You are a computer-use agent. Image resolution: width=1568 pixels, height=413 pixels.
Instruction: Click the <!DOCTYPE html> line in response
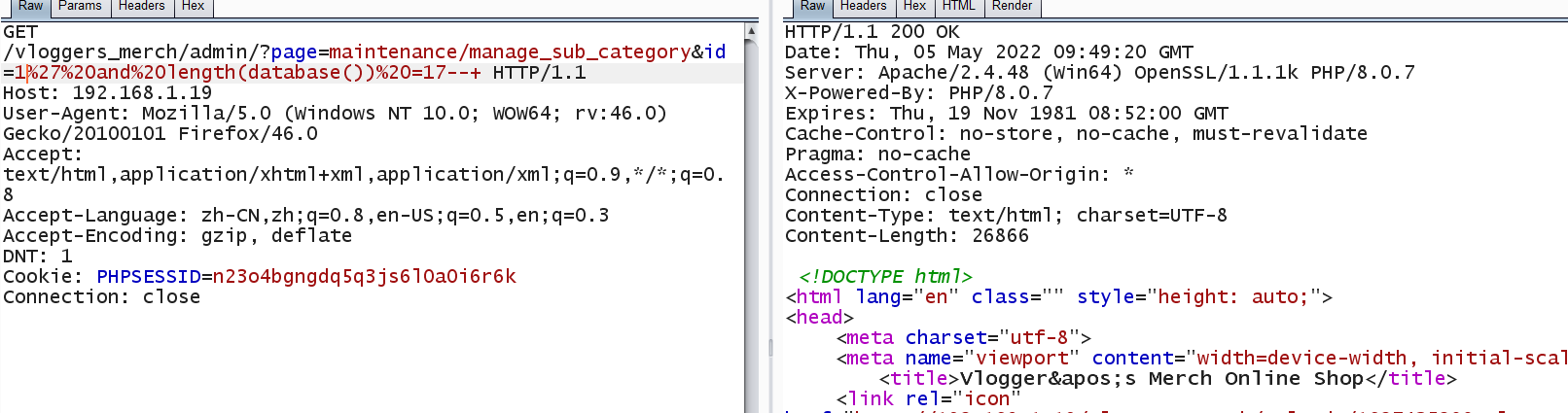click(886, 277)
